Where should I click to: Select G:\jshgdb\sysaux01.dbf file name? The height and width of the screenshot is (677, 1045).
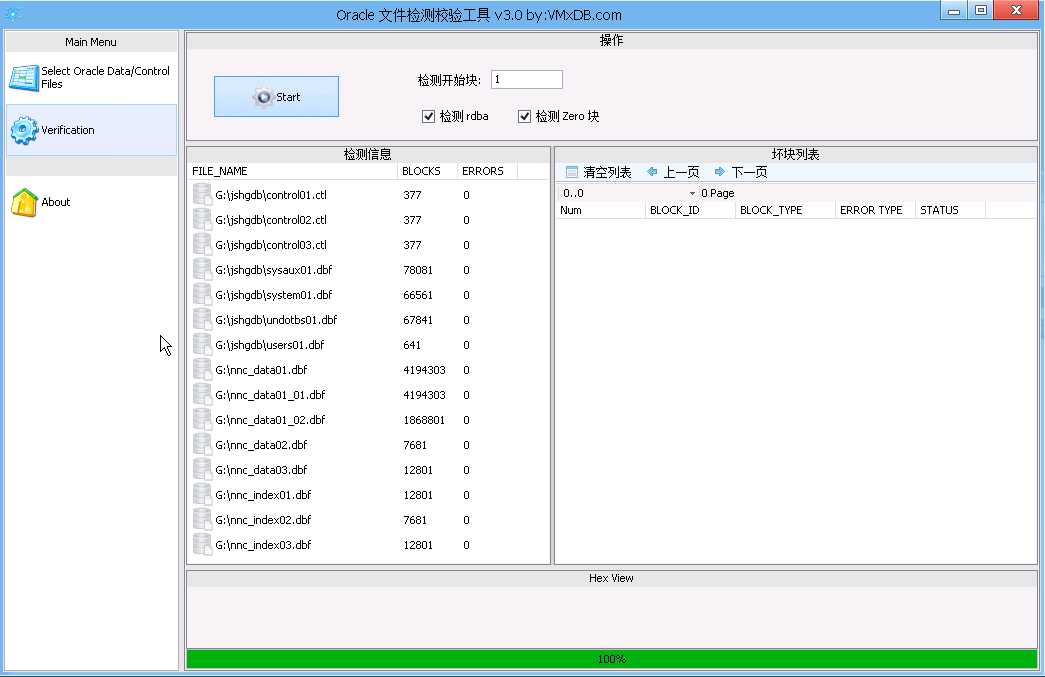pyautogui.click(x=274, y=270)
